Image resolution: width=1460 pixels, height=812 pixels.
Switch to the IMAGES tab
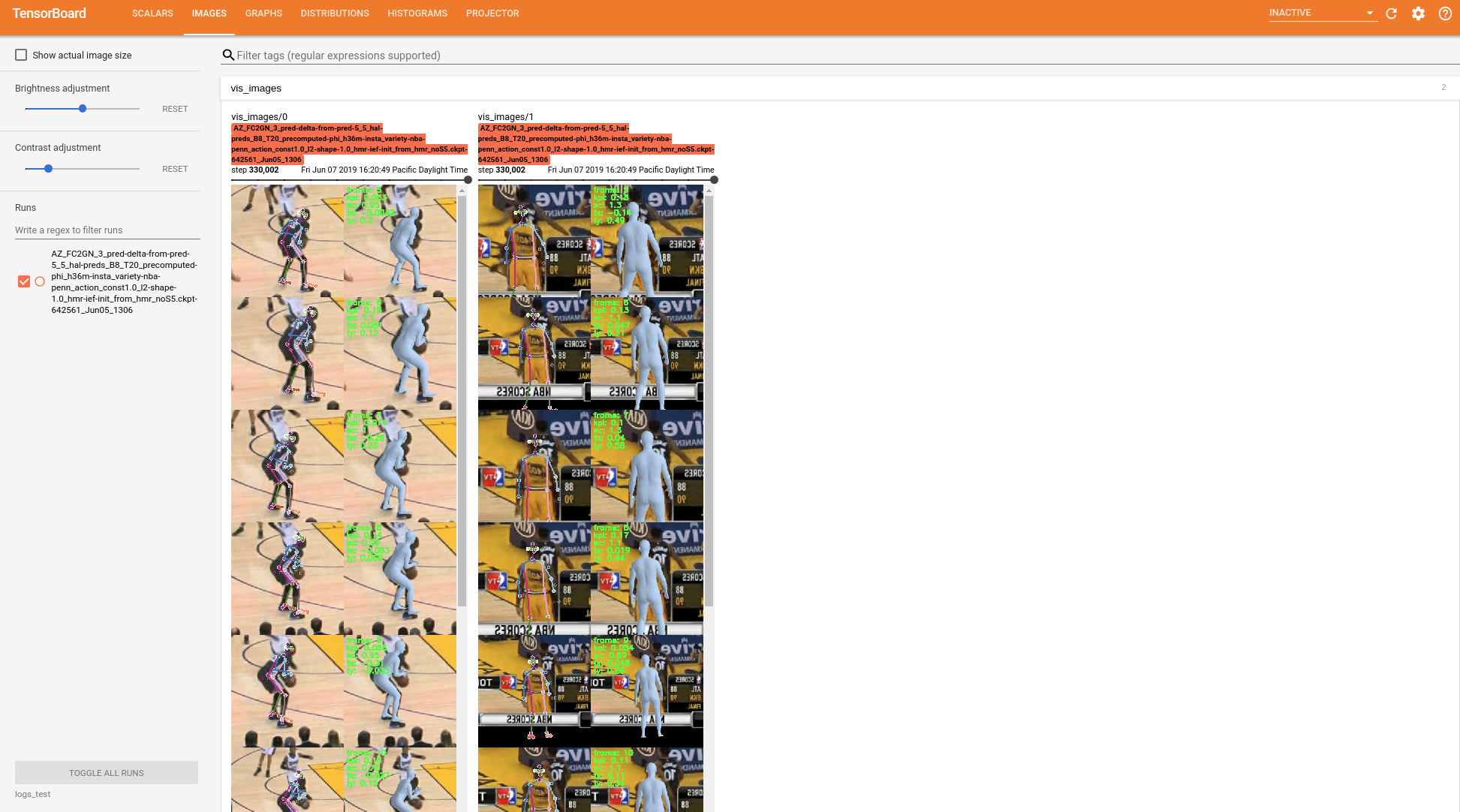[209, 14]
